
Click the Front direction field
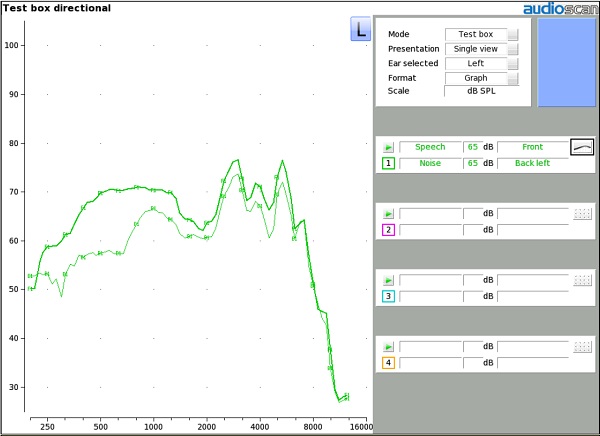coord(533,147)
